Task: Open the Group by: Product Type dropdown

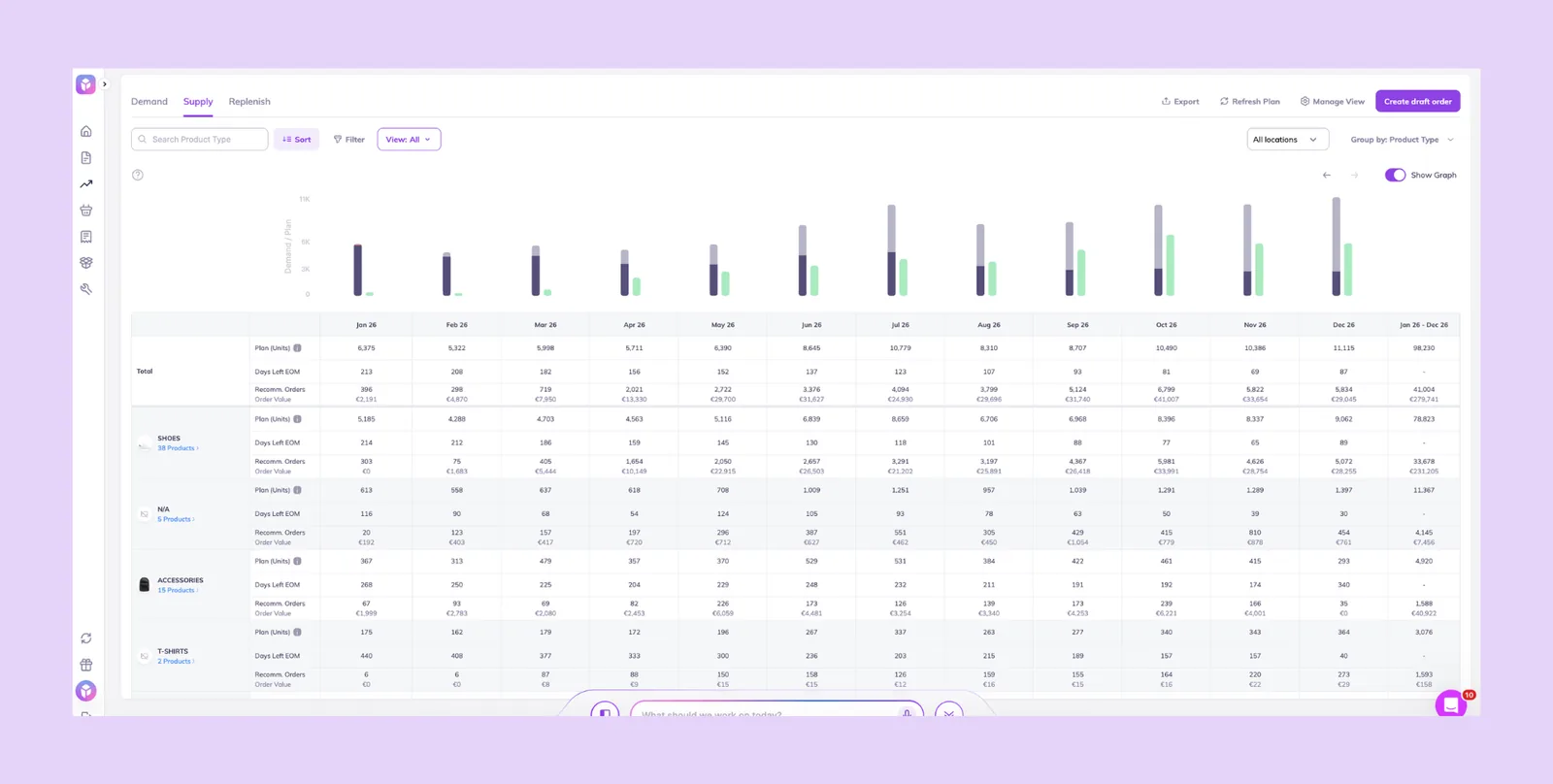Action: [x=1402, y=140]
